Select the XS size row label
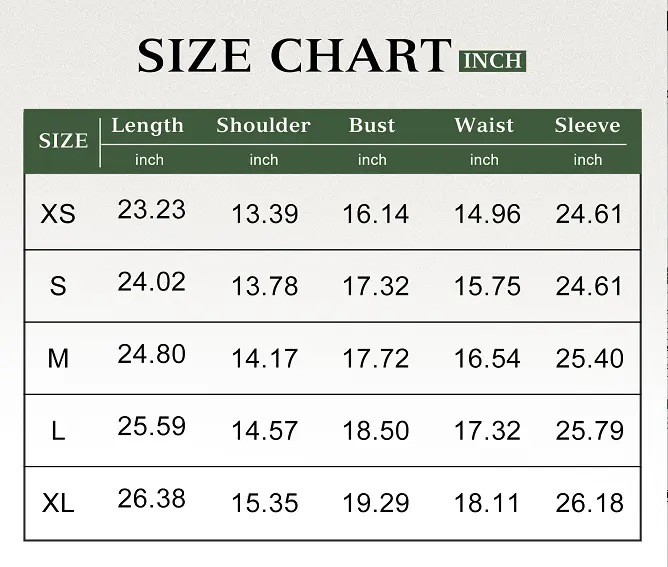The width and height of the screenshot is (668, 567). (x=59, y=213)
